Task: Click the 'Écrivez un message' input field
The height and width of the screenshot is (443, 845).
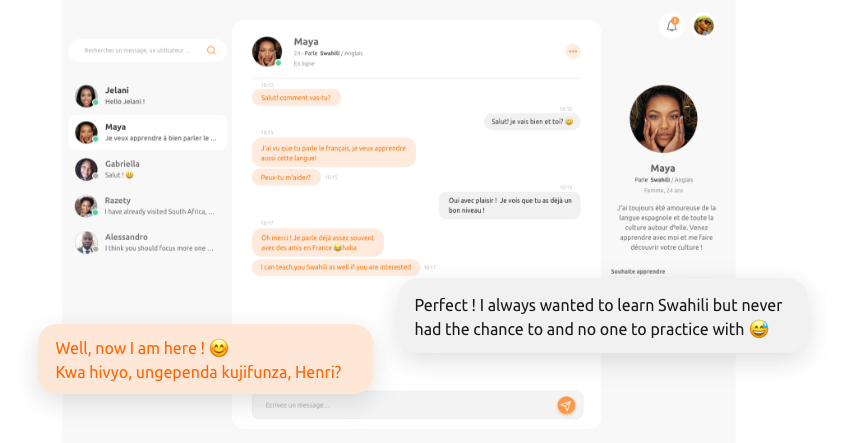Action: click(x=404, y=405)
